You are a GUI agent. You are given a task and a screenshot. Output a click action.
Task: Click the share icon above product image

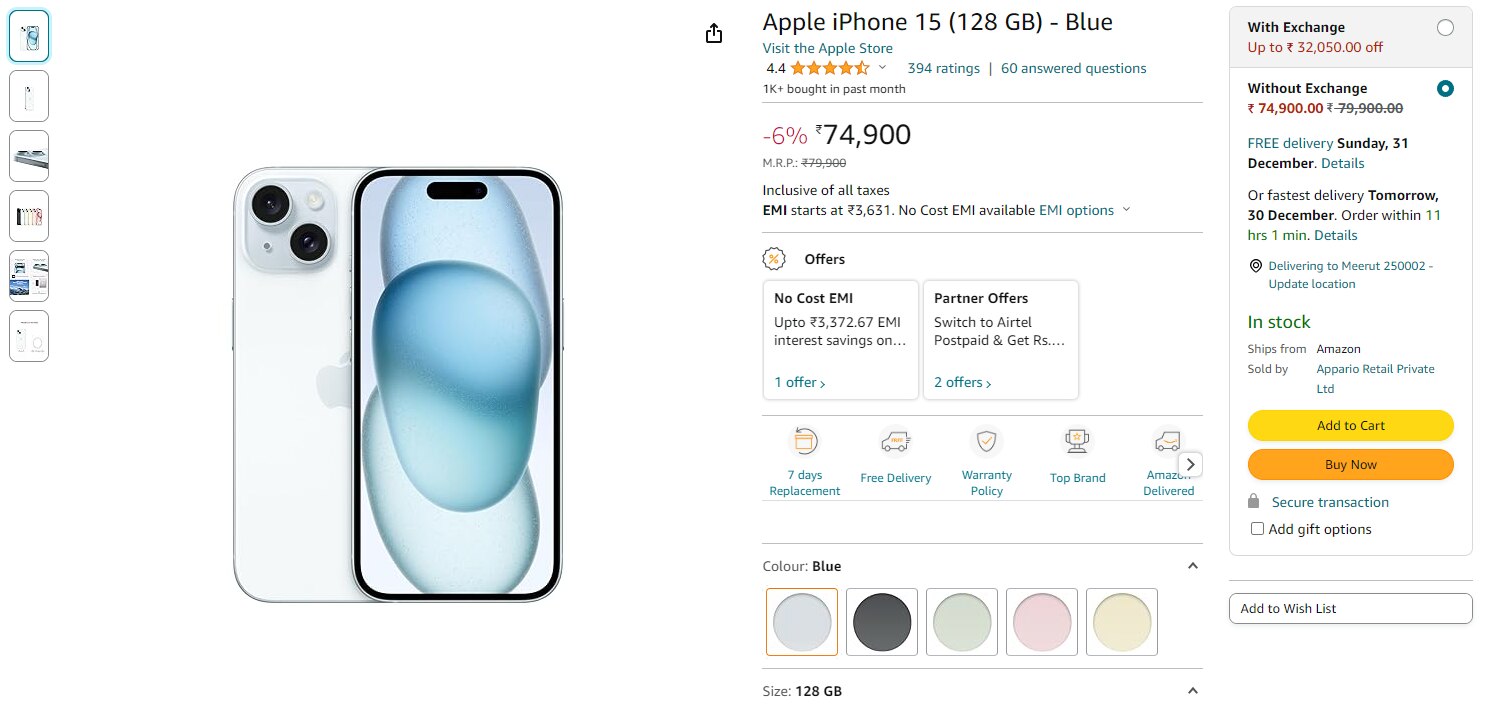(713, 34)
